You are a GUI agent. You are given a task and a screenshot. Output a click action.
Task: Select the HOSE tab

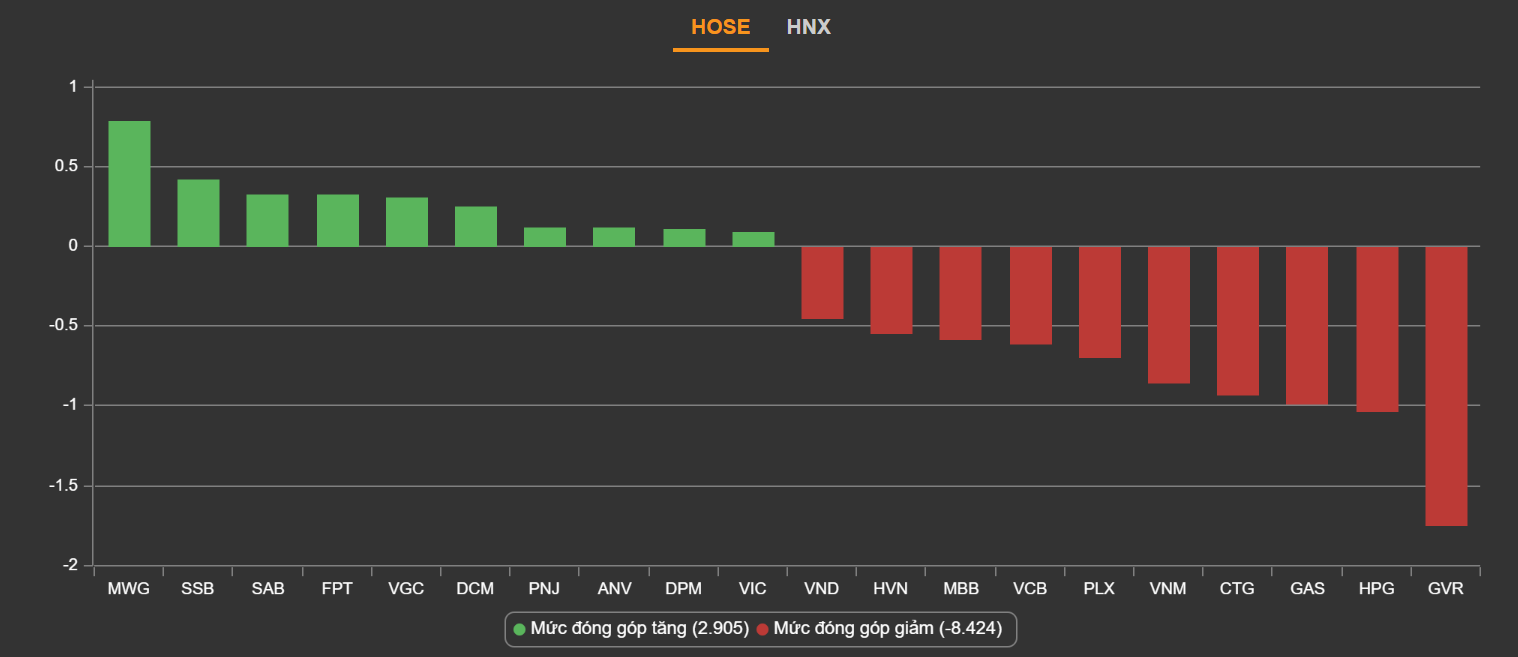pyautogui.click(x=720, y=27)
